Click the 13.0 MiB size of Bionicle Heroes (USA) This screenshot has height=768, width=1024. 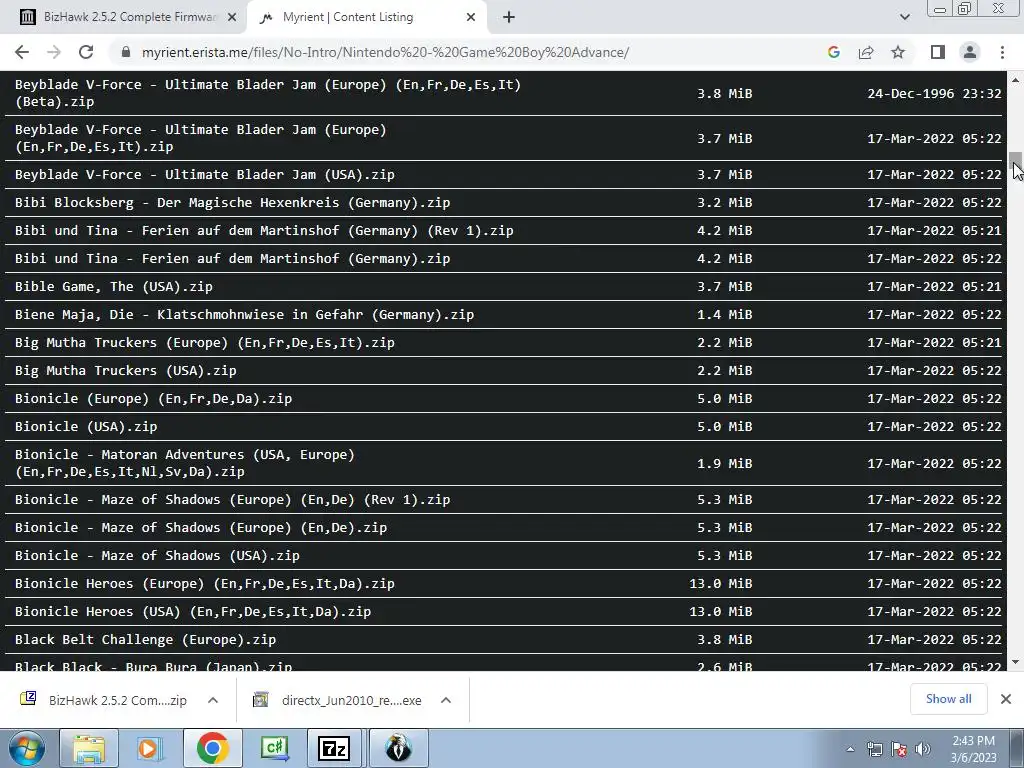point(720,612)
